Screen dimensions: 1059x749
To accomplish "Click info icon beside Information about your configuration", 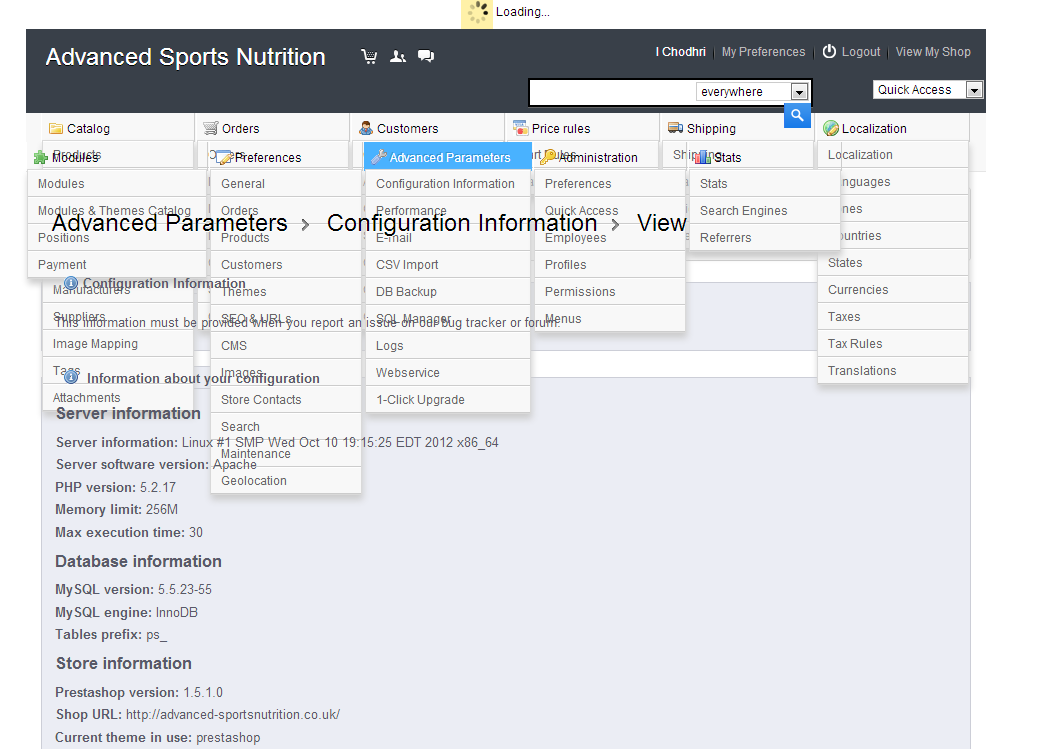I will 71,378.
